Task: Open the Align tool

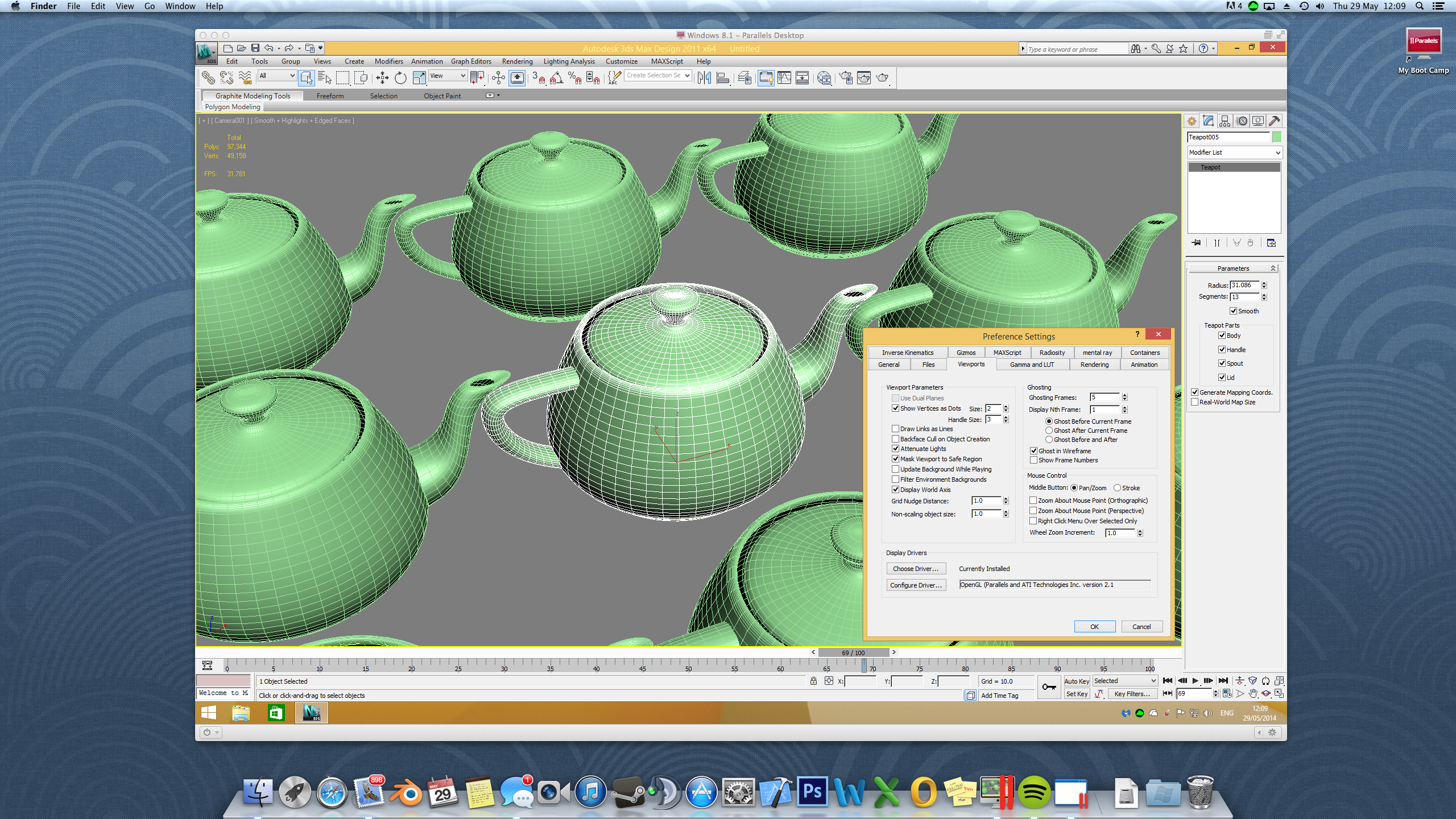Action: point(723,77)
